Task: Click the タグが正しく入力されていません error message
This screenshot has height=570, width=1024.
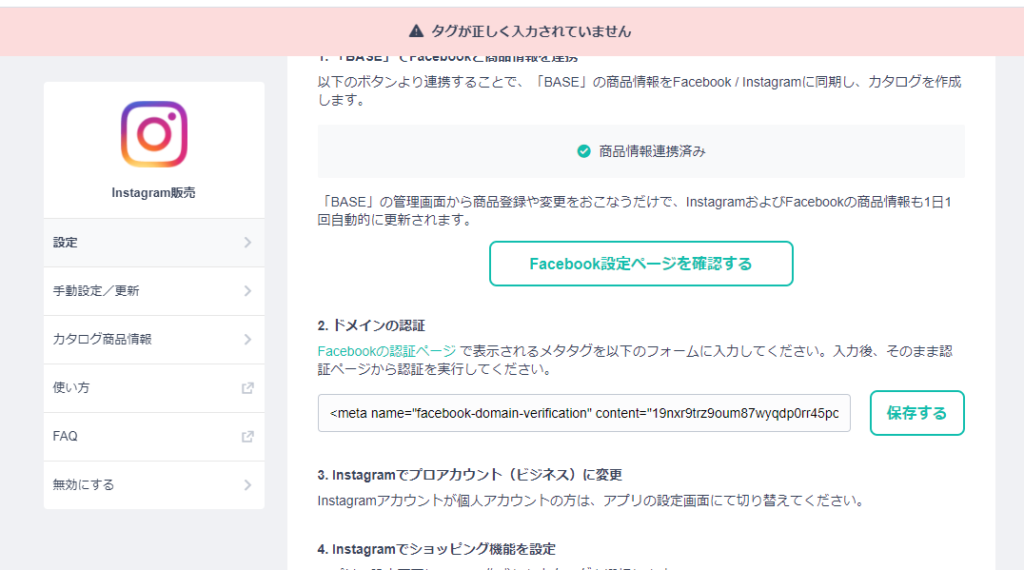Action: click(x=531, y=31)
